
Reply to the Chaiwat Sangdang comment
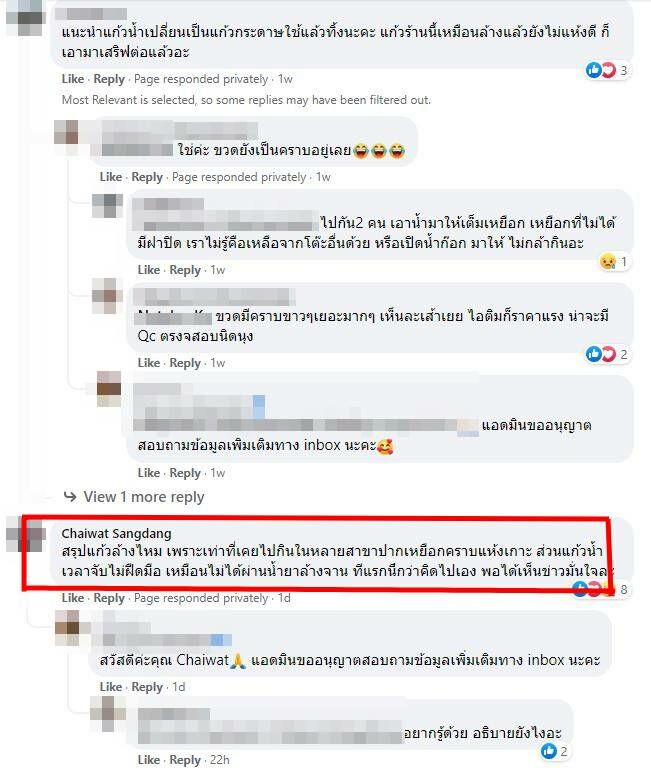109,598
